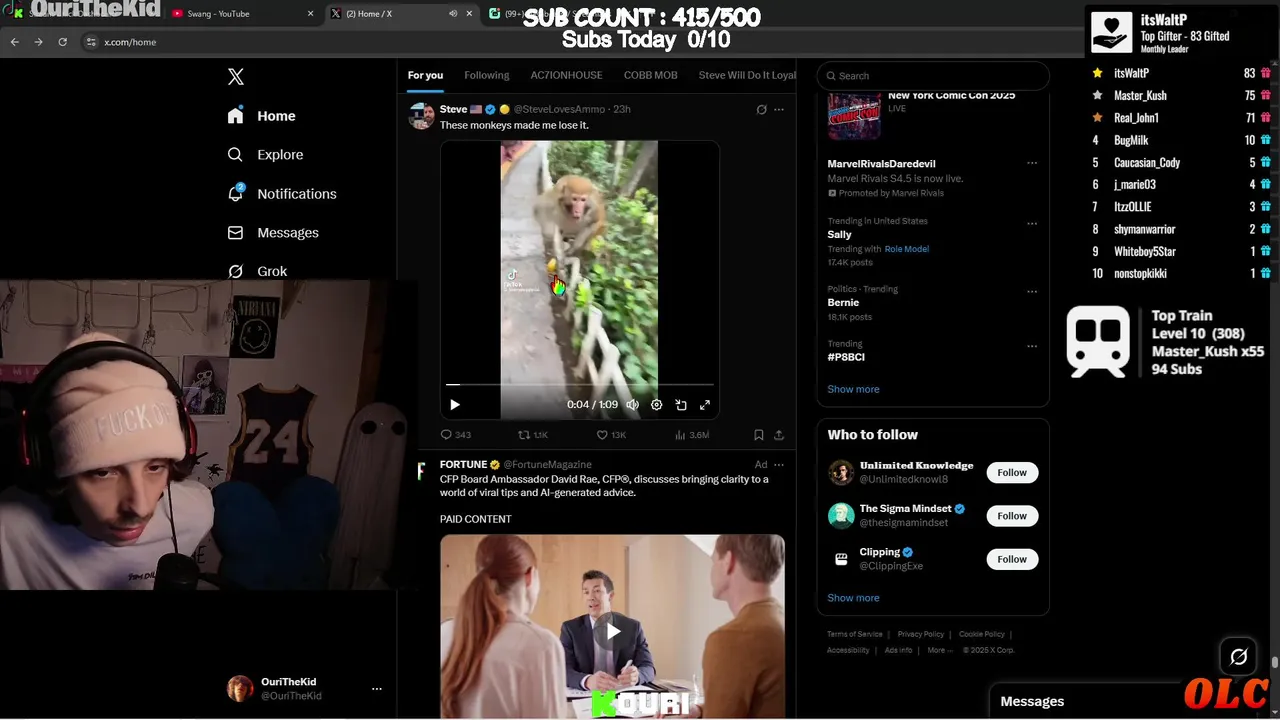Open more options for MarvelRivalsDaredevil promo
This screenshot has height=720, width=1280.
click(1032, 163)
